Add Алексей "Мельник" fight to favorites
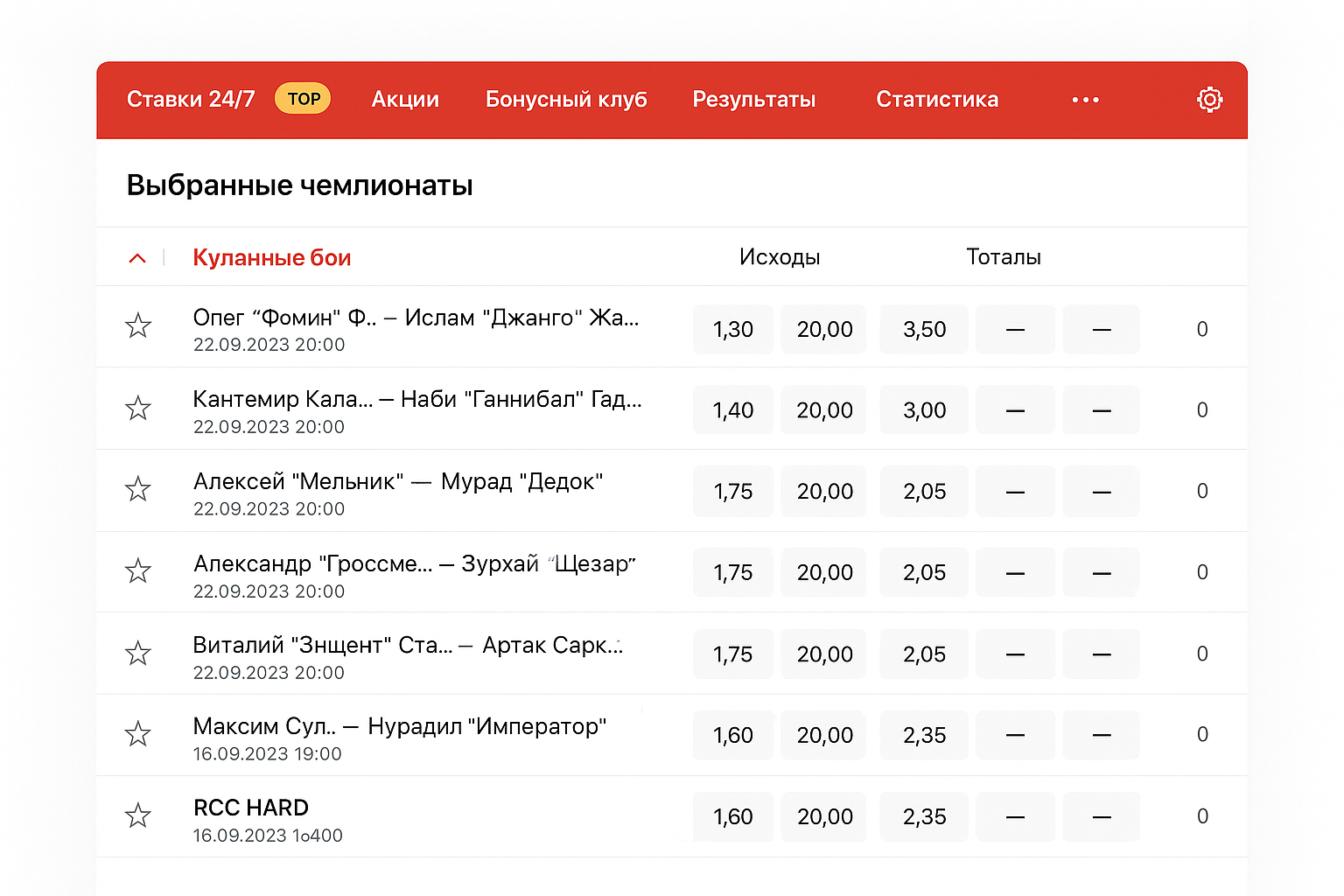This screenshot has height=896, width=1344. pyautogui.click(x=138, y=489)
